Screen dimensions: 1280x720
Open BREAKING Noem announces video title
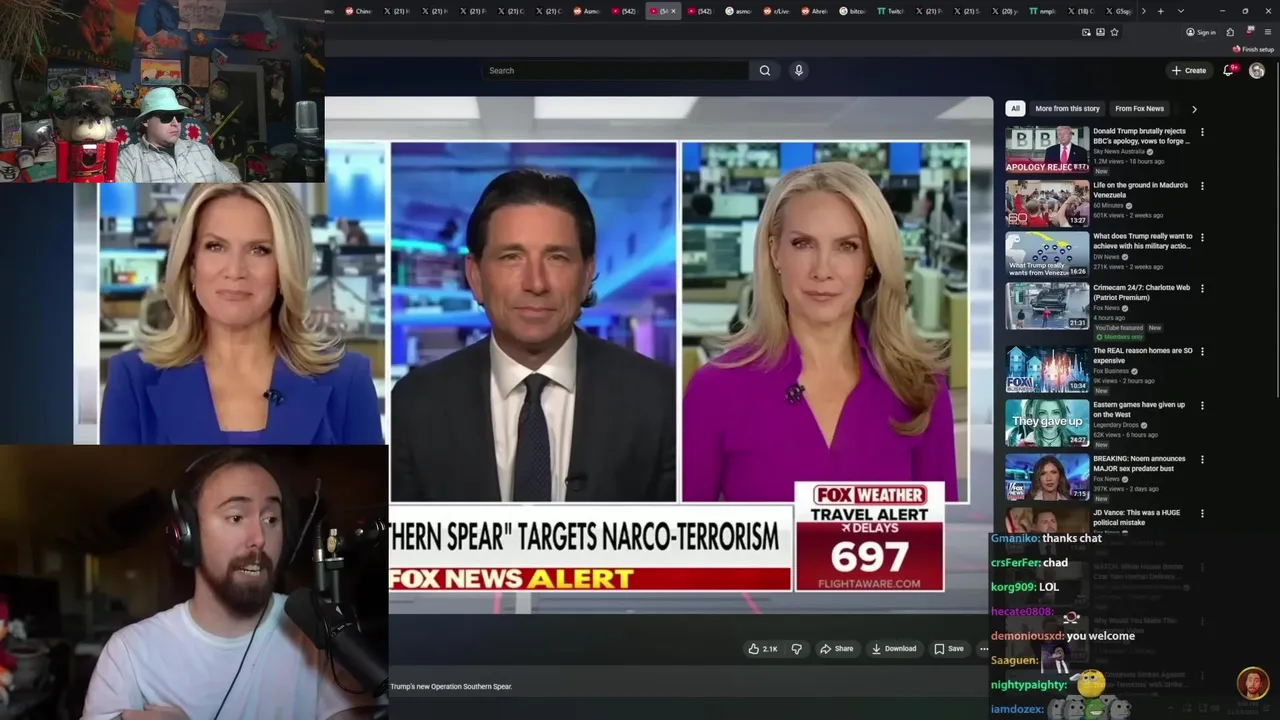click(1139, 463)
